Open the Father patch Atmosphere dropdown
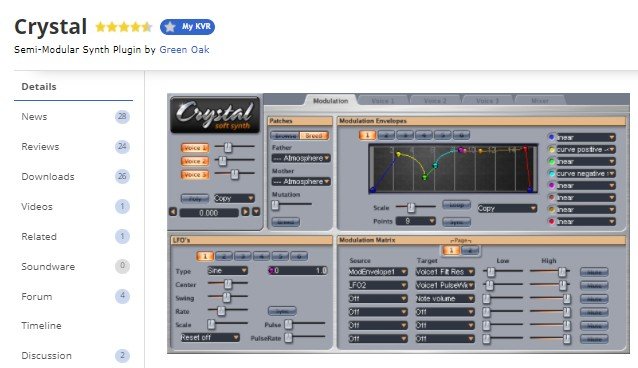This screenshot has height=368, width=638. click(x=301, y=158)
